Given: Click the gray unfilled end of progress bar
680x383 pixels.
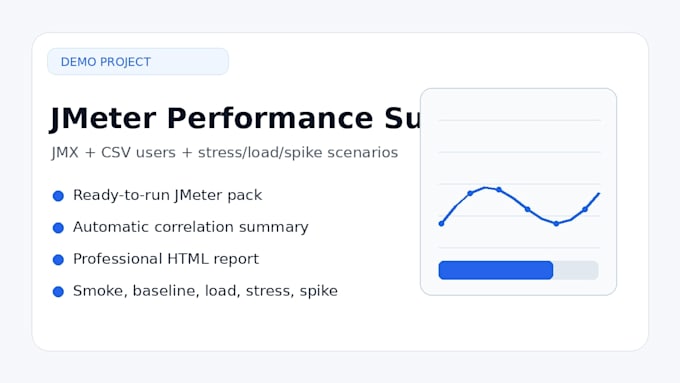Looking at the screenshot, I should (576, 270).
